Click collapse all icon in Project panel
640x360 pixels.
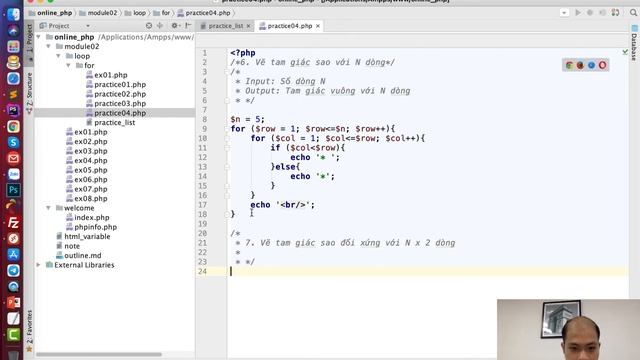pyautogui.click(x=160, y=26)
